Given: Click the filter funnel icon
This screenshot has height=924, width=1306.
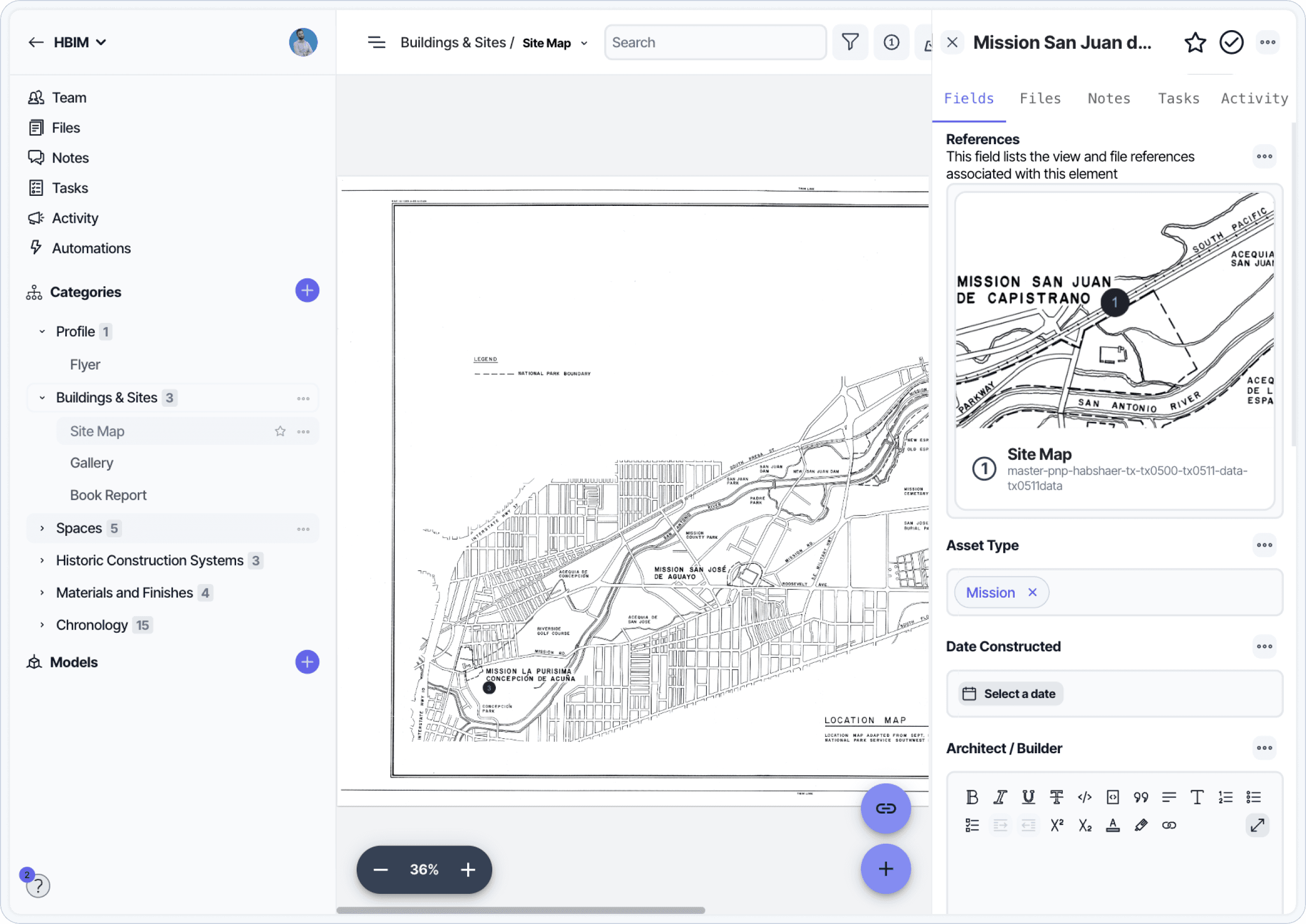Looking at the screenshot, I should [x=849, y=42].
